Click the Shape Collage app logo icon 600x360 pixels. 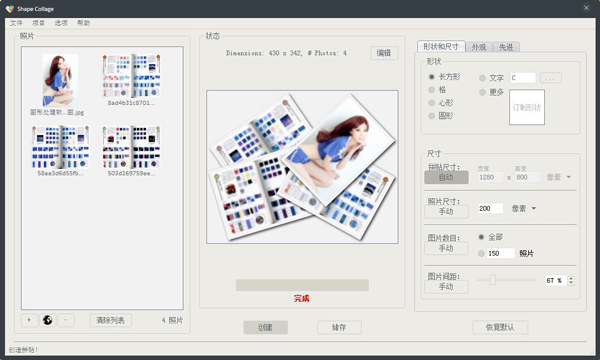pos(10,8)
